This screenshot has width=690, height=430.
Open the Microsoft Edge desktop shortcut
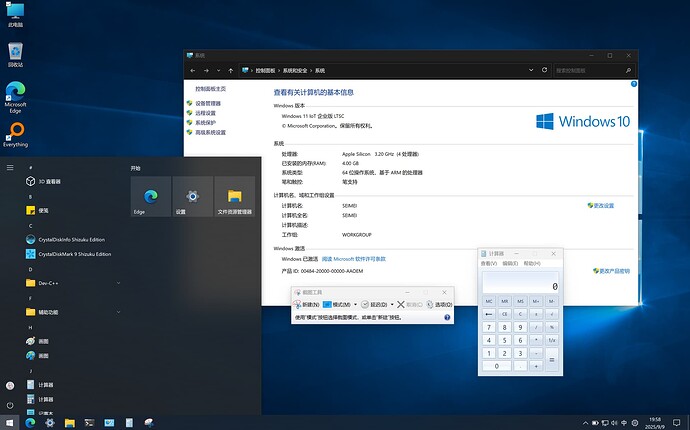(15, 97)
